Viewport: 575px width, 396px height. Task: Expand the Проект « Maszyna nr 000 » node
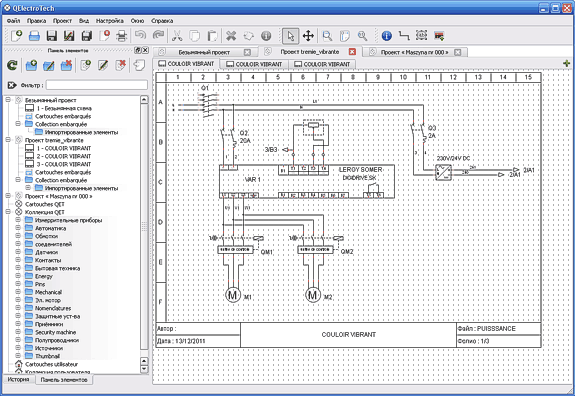click(x=8, y=196)
